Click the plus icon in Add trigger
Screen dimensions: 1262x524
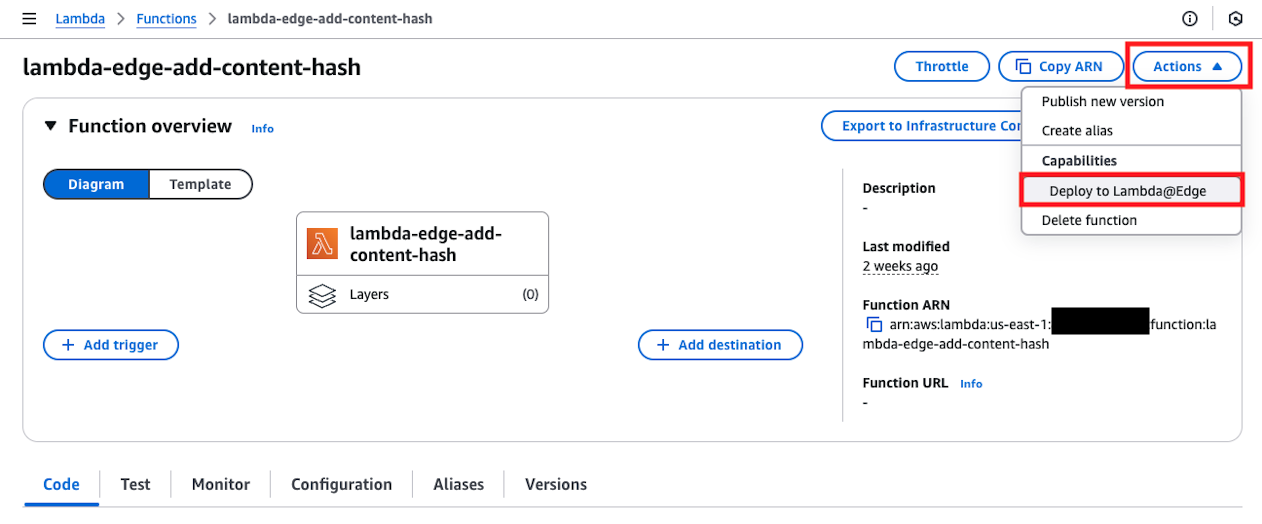(x=68, y=345)
